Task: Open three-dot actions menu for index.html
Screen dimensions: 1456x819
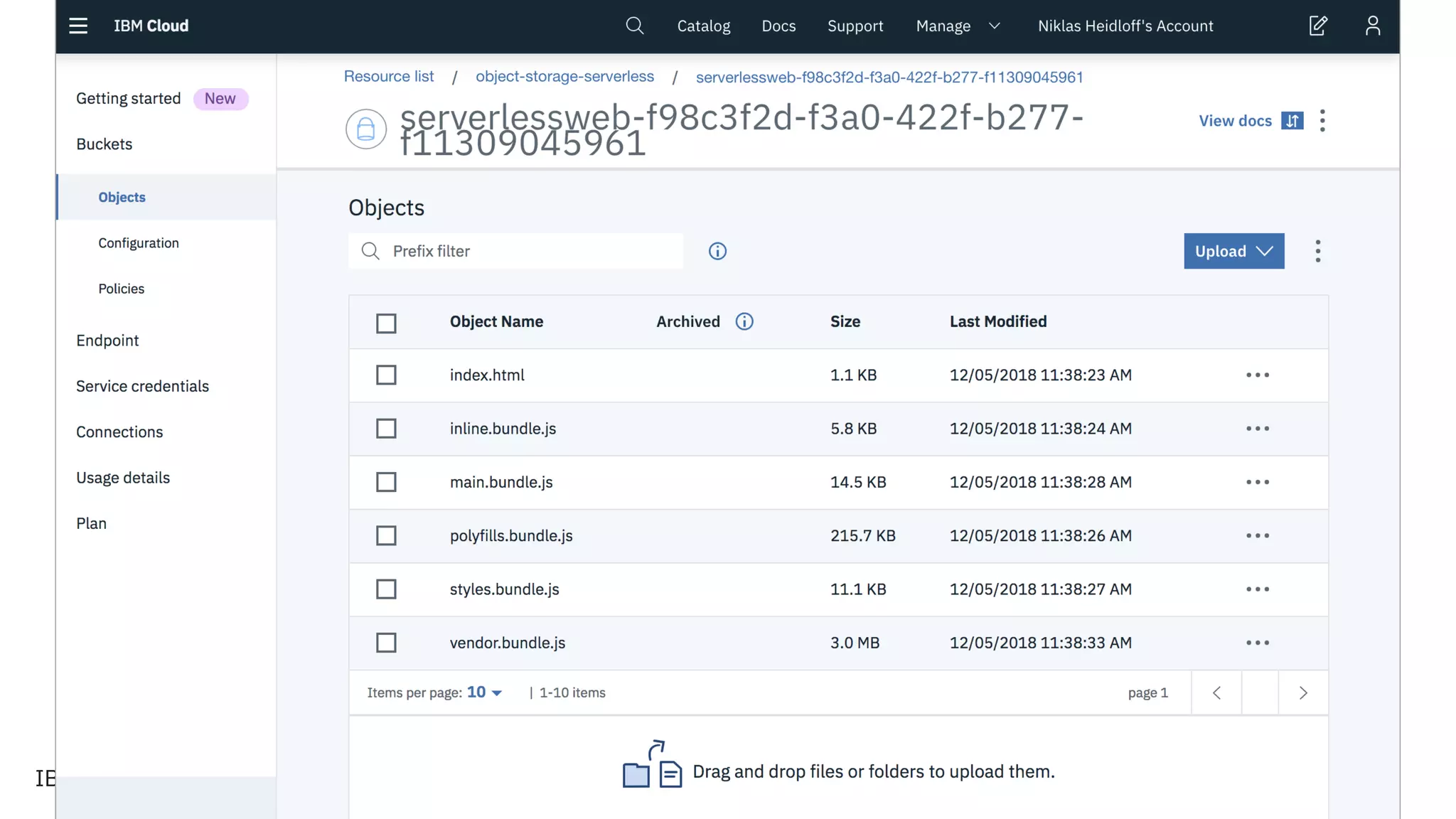Action: point(1257,375)
